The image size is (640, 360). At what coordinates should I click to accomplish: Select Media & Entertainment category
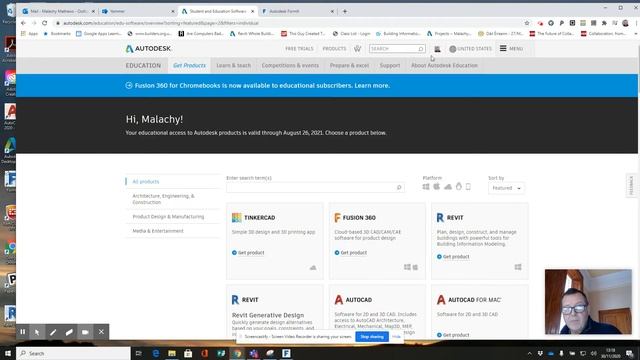(x=158, y=231)
